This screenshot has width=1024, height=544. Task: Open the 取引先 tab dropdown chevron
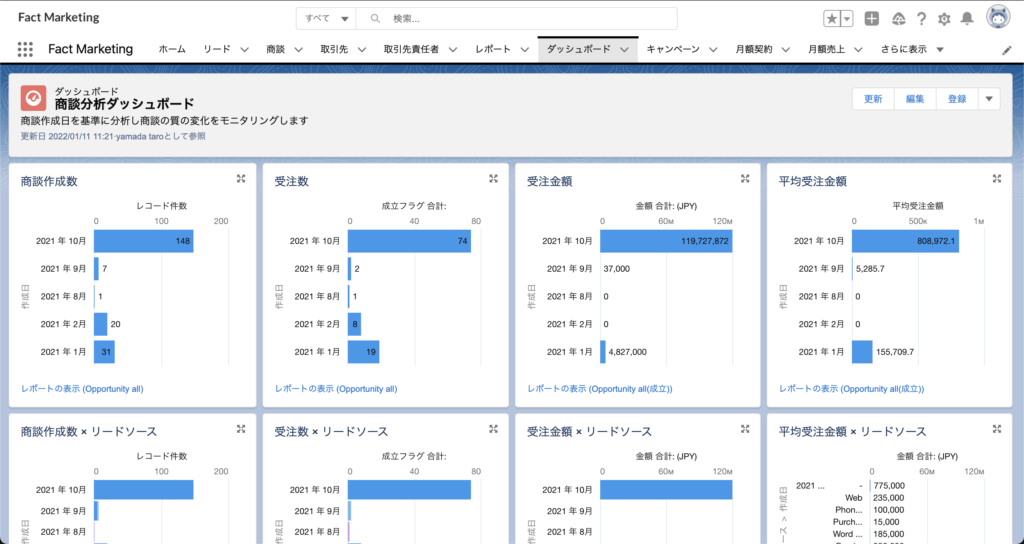coord(362,50)
